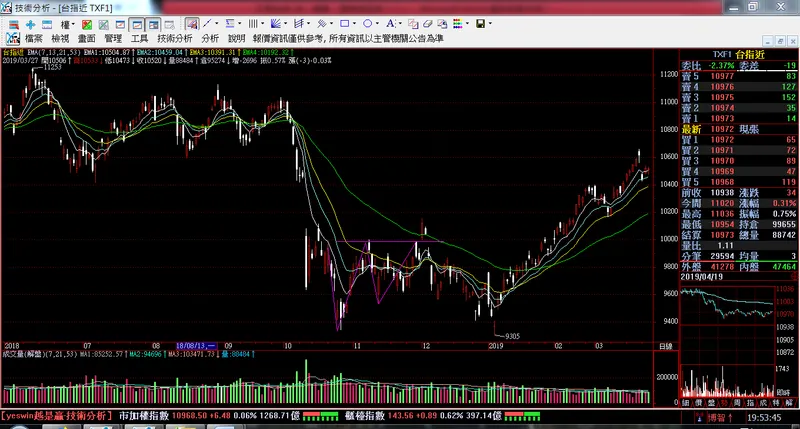Expand the ellipse tool dropdown arrow
The image size is (800, 429).
click(x=377, y=23)
